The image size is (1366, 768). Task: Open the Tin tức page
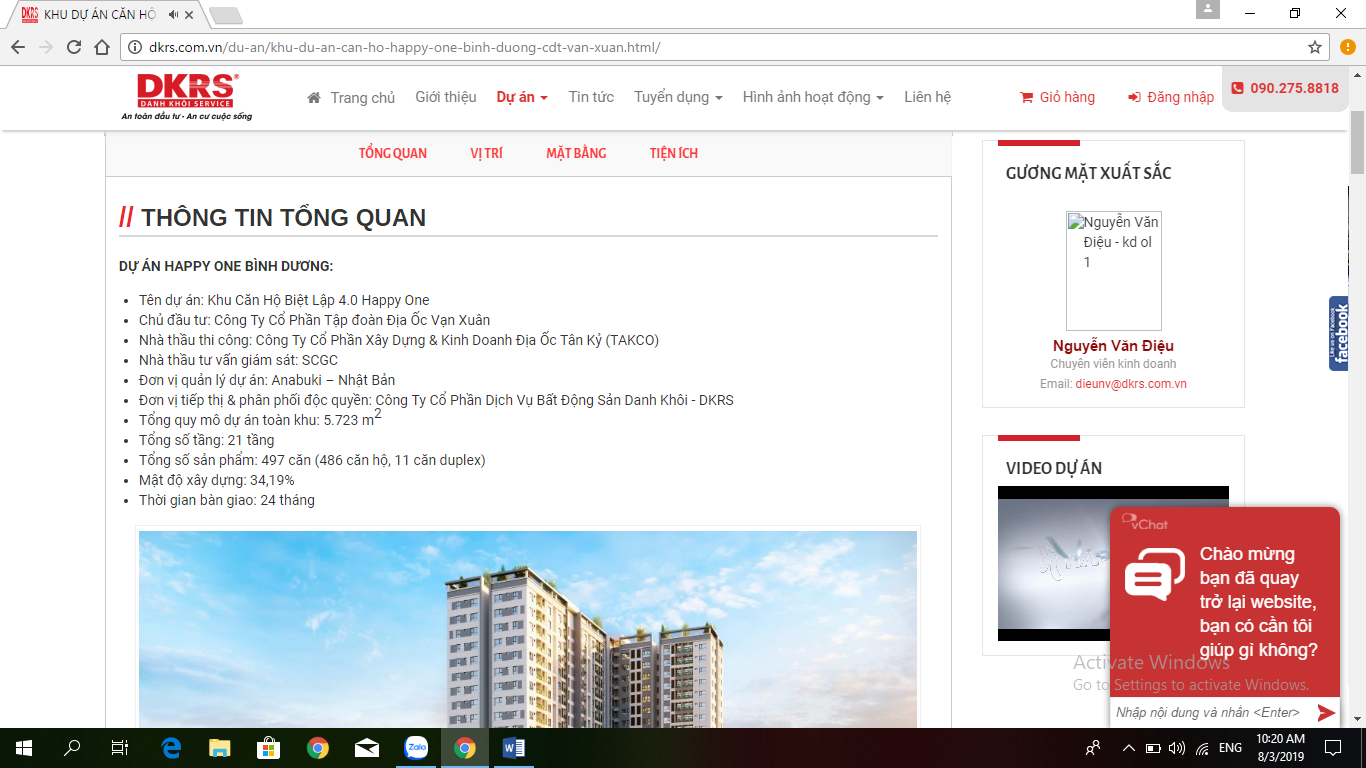[x=591, y=97]
